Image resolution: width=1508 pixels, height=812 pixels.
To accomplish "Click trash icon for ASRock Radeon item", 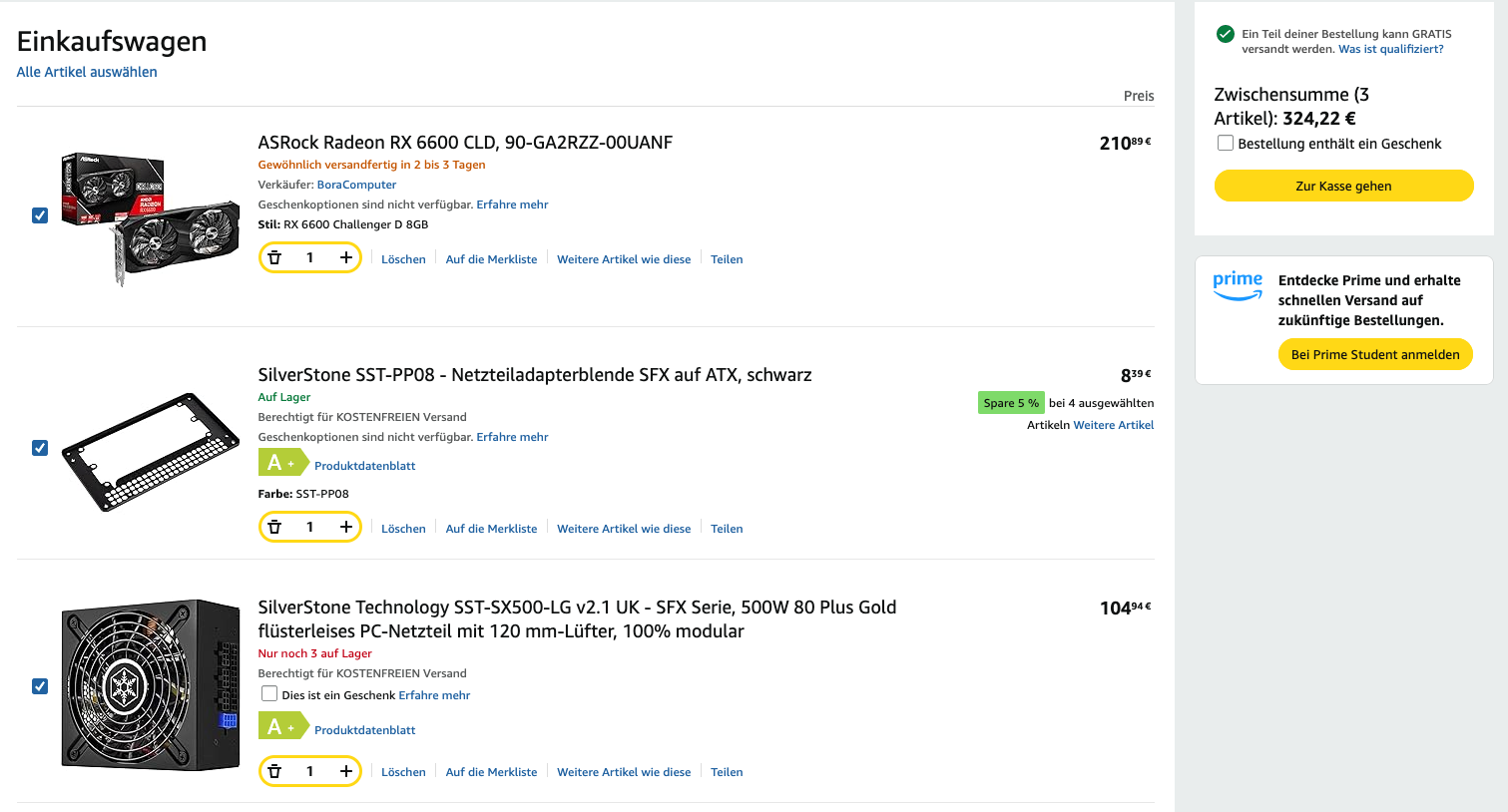I will [x=275, y=258].
